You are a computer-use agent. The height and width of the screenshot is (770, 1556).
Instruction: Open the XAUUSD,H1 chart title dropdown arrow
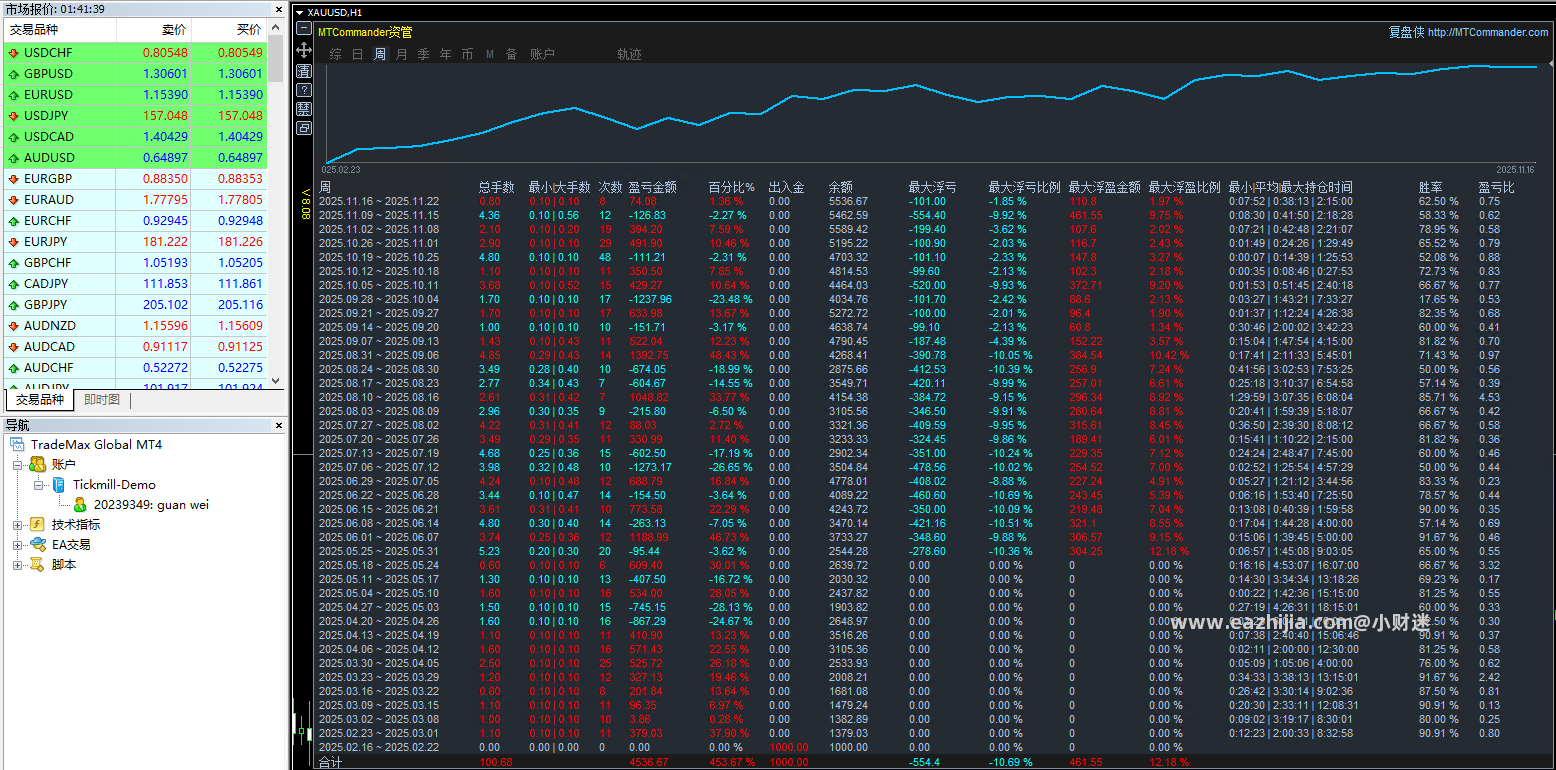tap(300, 12)
